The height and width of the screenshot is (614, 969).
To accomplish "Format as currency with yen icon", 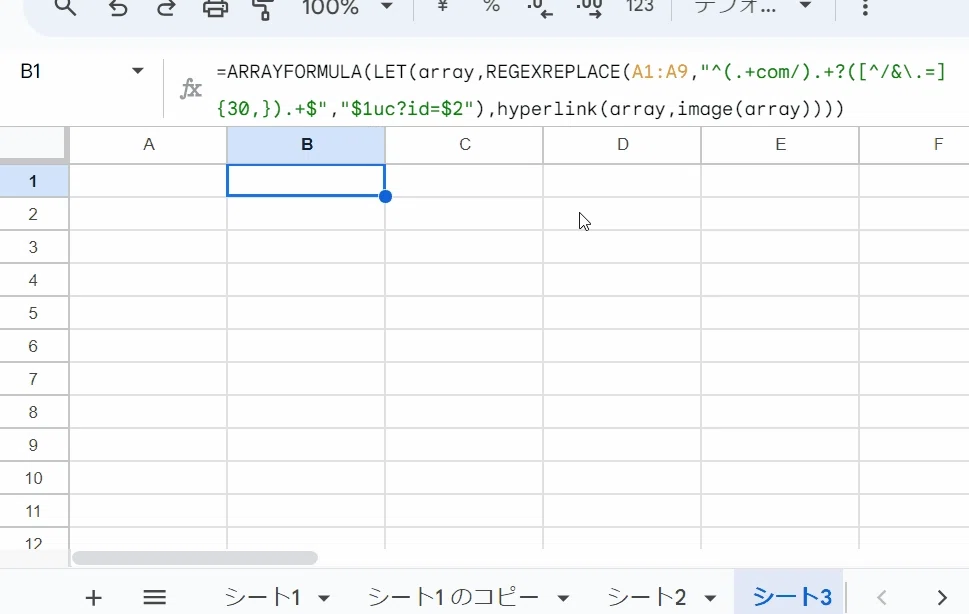I will coord(442,6).
